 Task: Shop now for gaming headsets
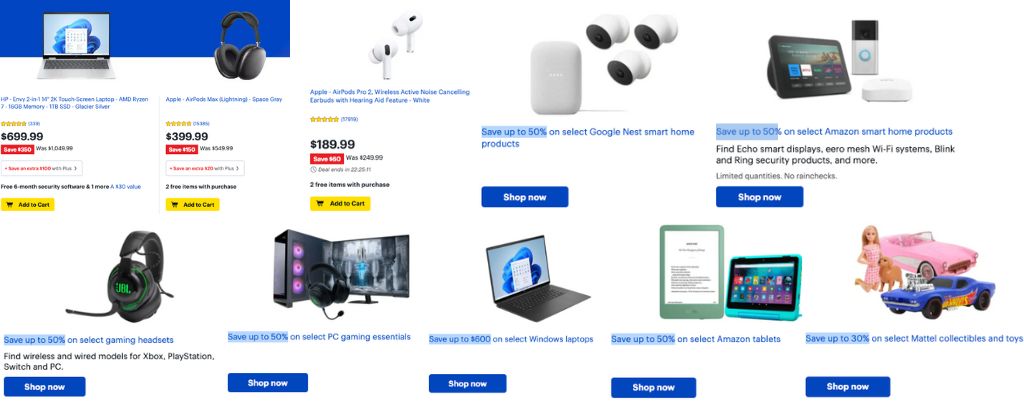(x=44, y=387)
